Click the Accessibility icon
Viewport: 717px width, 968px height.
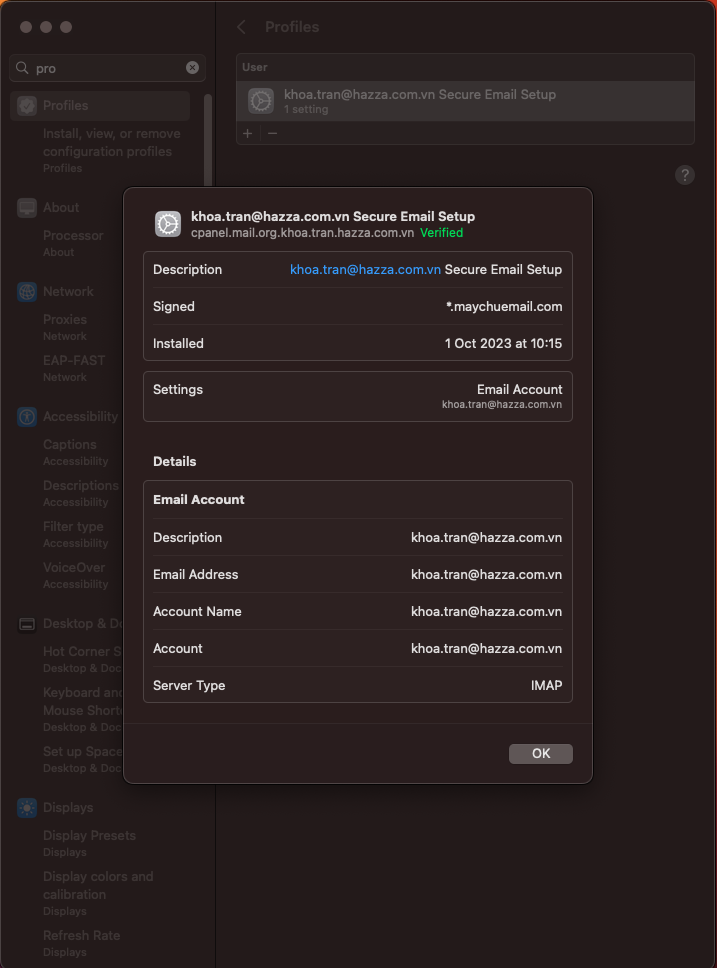point(27,417)
